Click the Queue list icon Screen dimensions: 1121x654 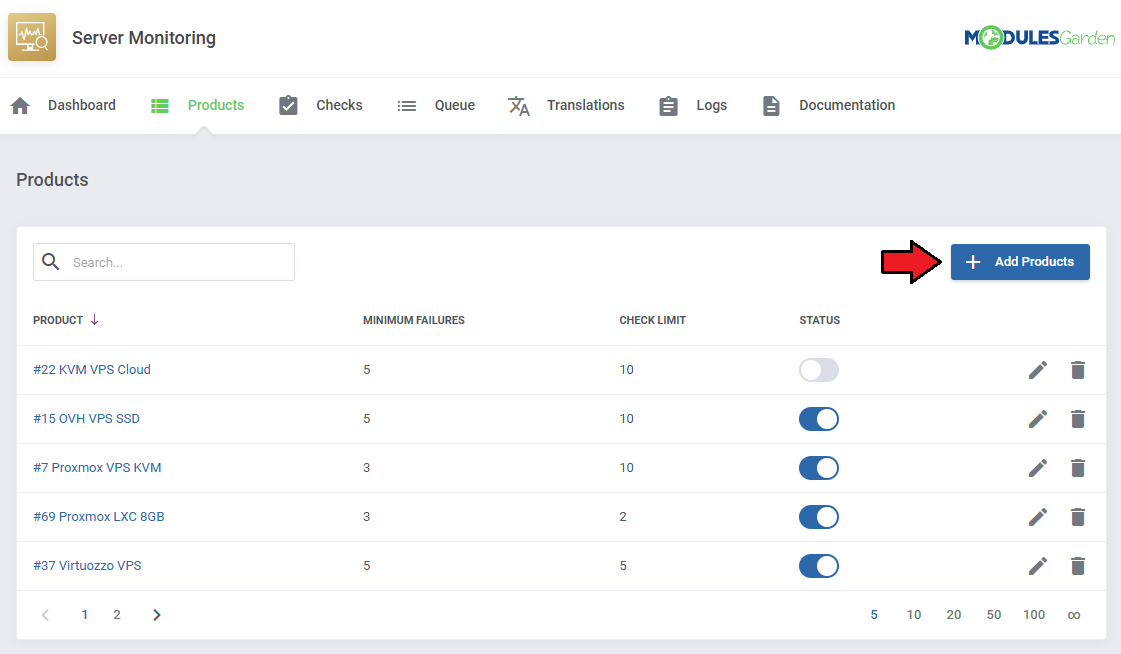point(407,106)
